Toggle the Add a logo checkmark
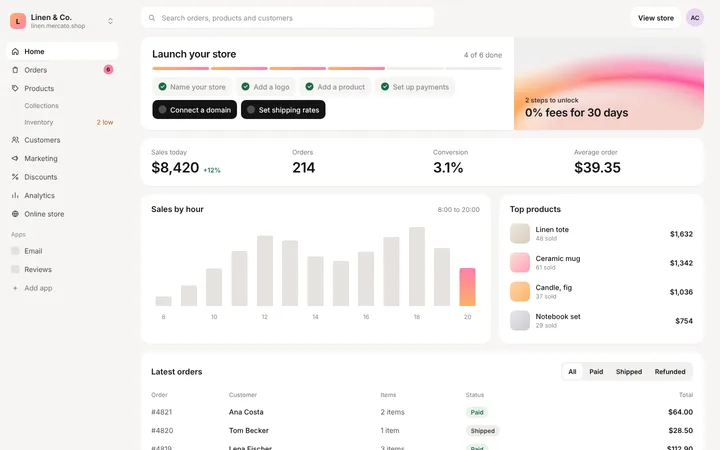This screenshot has width=720, height=450. pos(245,86)
